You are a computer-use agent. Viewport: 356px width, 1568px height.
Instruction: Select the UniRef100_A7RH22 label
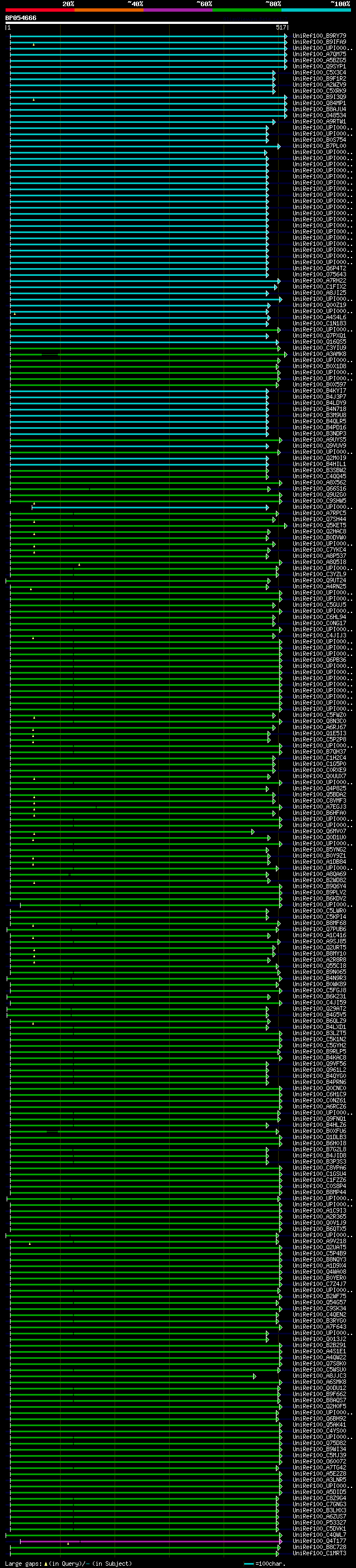click(x=319, y=280)
